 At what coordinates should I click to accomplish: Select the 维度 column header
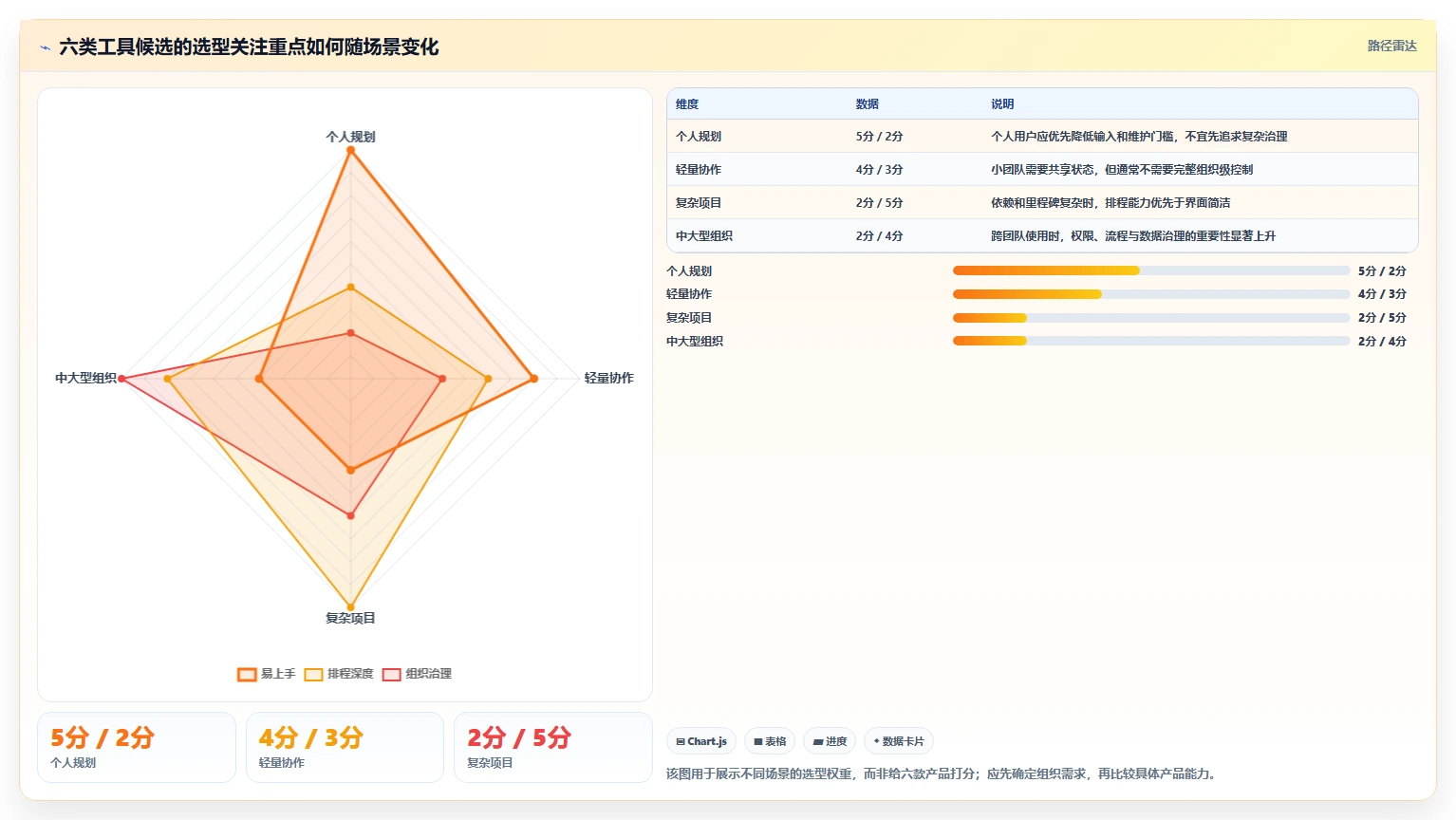687,104
